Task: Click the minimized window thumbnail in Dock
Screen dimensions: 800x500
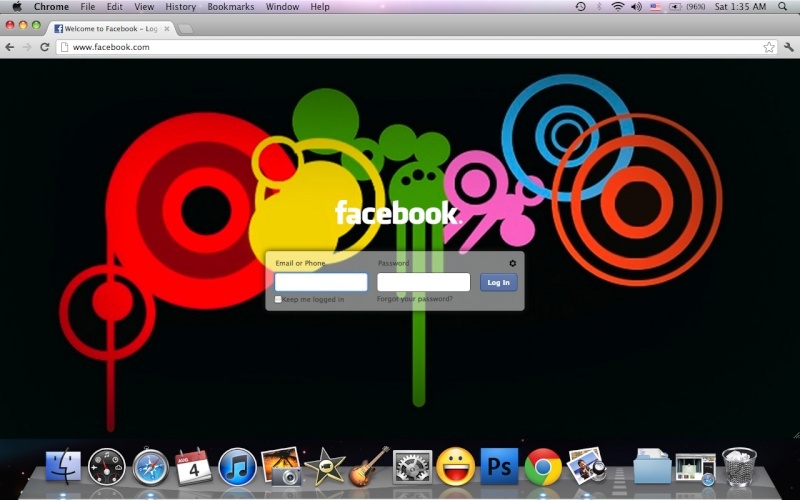Action: pyautogui.click(x=695, y=468)
